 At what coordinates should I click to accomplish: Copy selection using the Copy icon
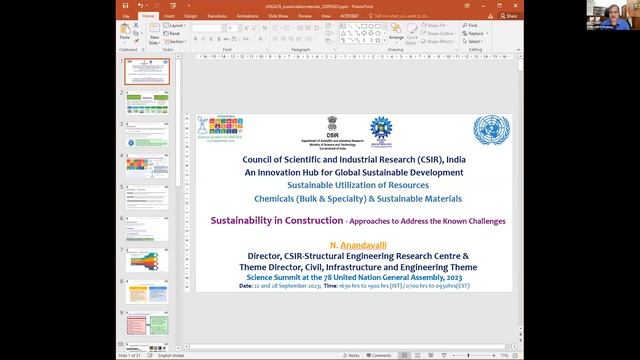136,33
